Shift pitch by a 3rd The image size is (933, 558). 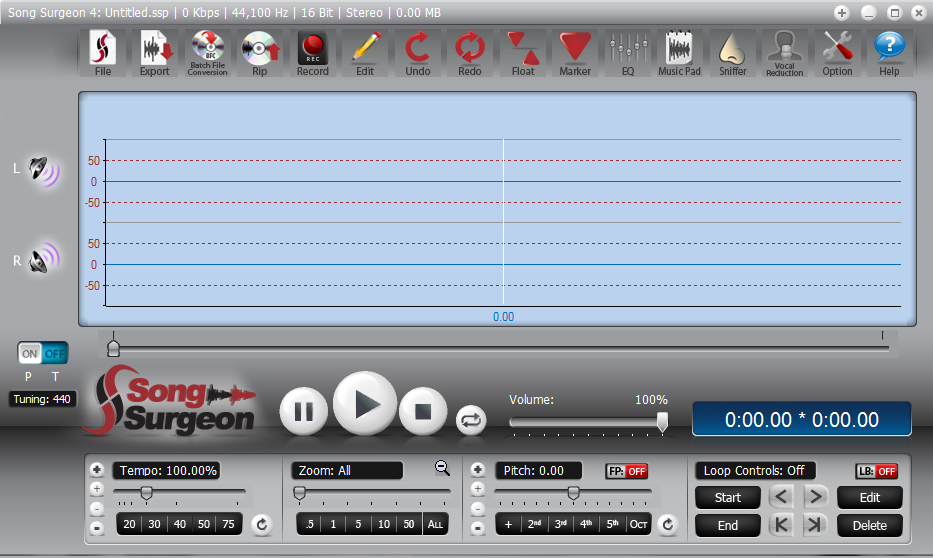coord(561,524)
